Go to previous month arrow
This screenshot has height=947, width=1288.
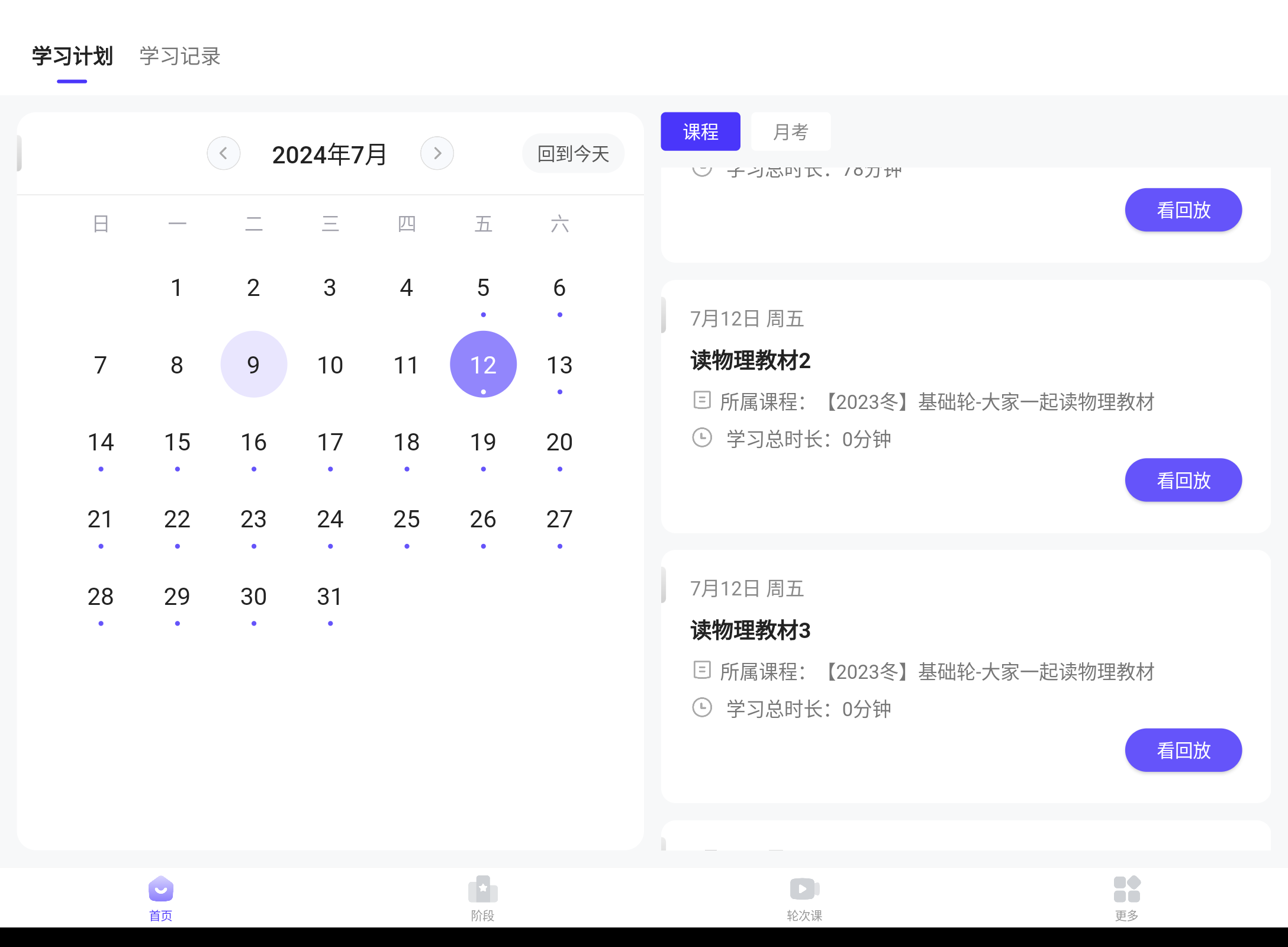(x=223, y=154)
